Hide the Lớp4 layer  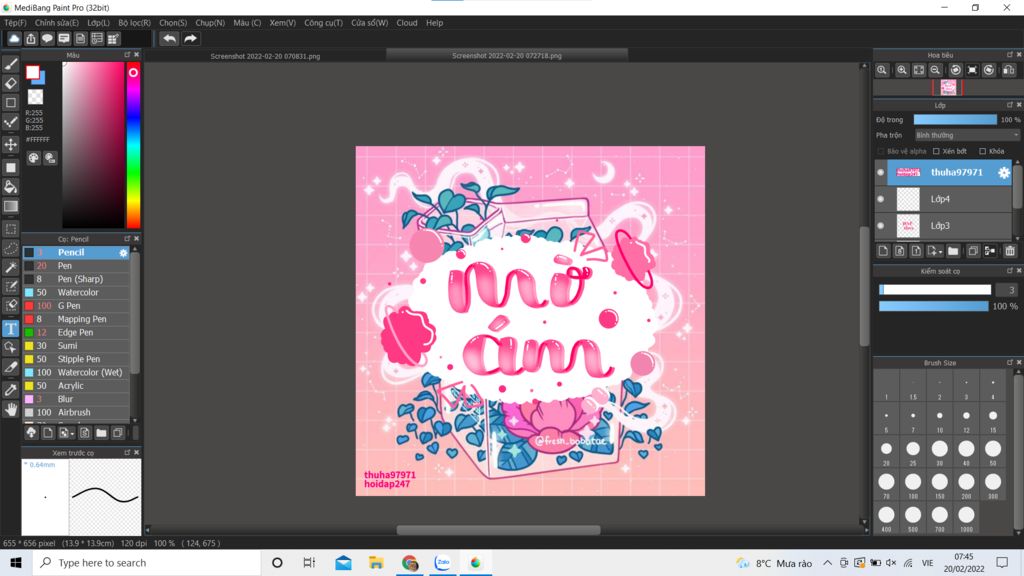coord(880,199)
